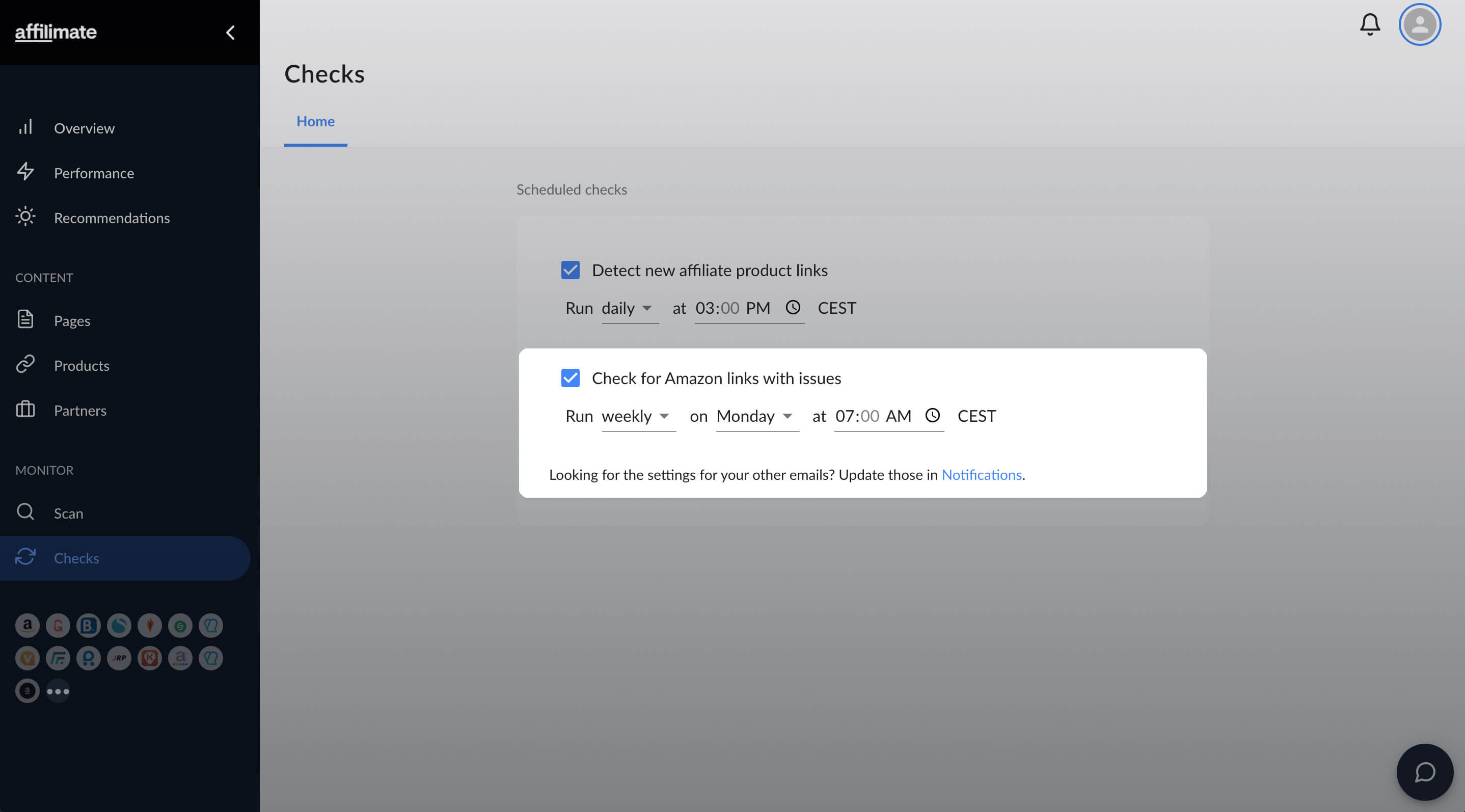The image size is (1465, 812).
Task: Click the Performance icon in sidebar
Action: coord(25,172)
